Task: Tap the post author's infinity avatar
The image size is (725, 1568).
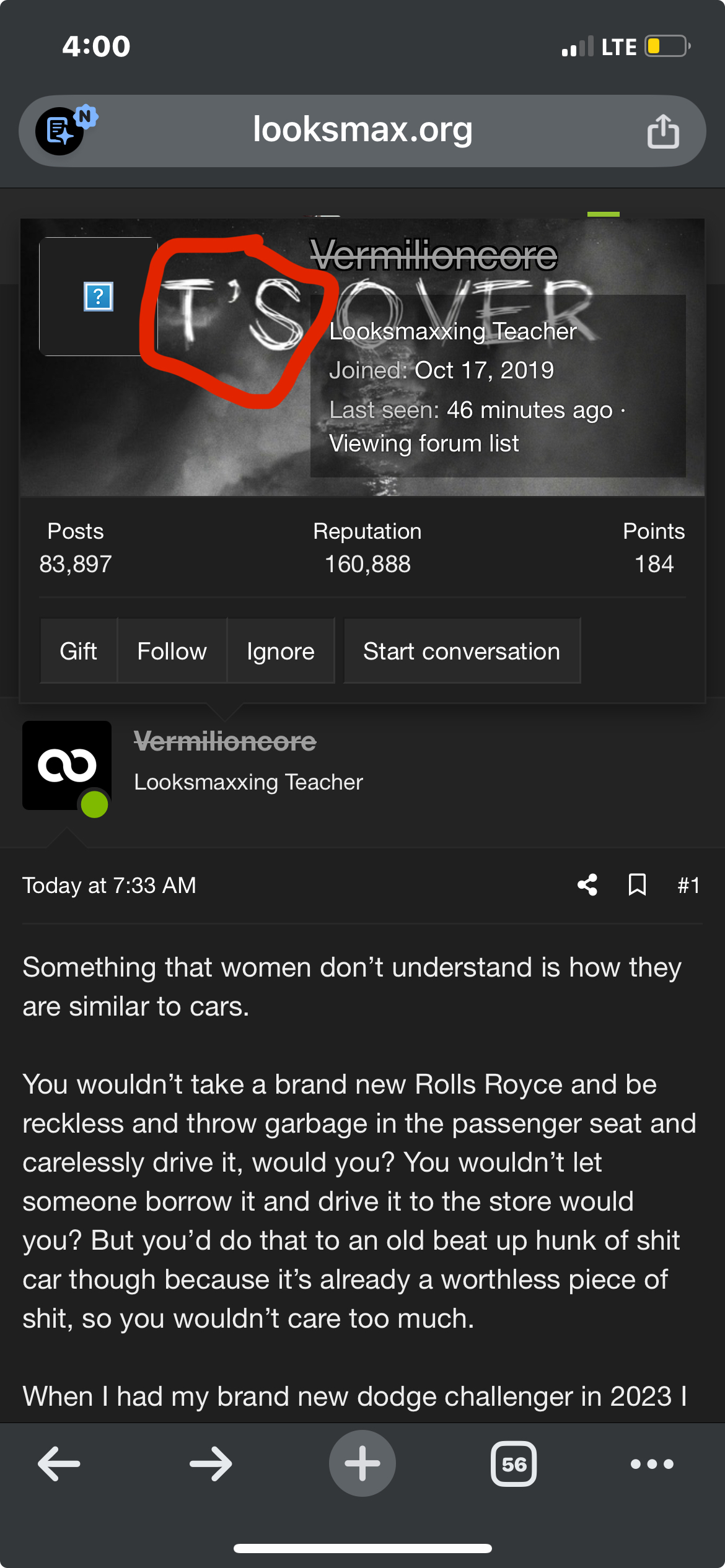Action: click(x=67, y=765)
